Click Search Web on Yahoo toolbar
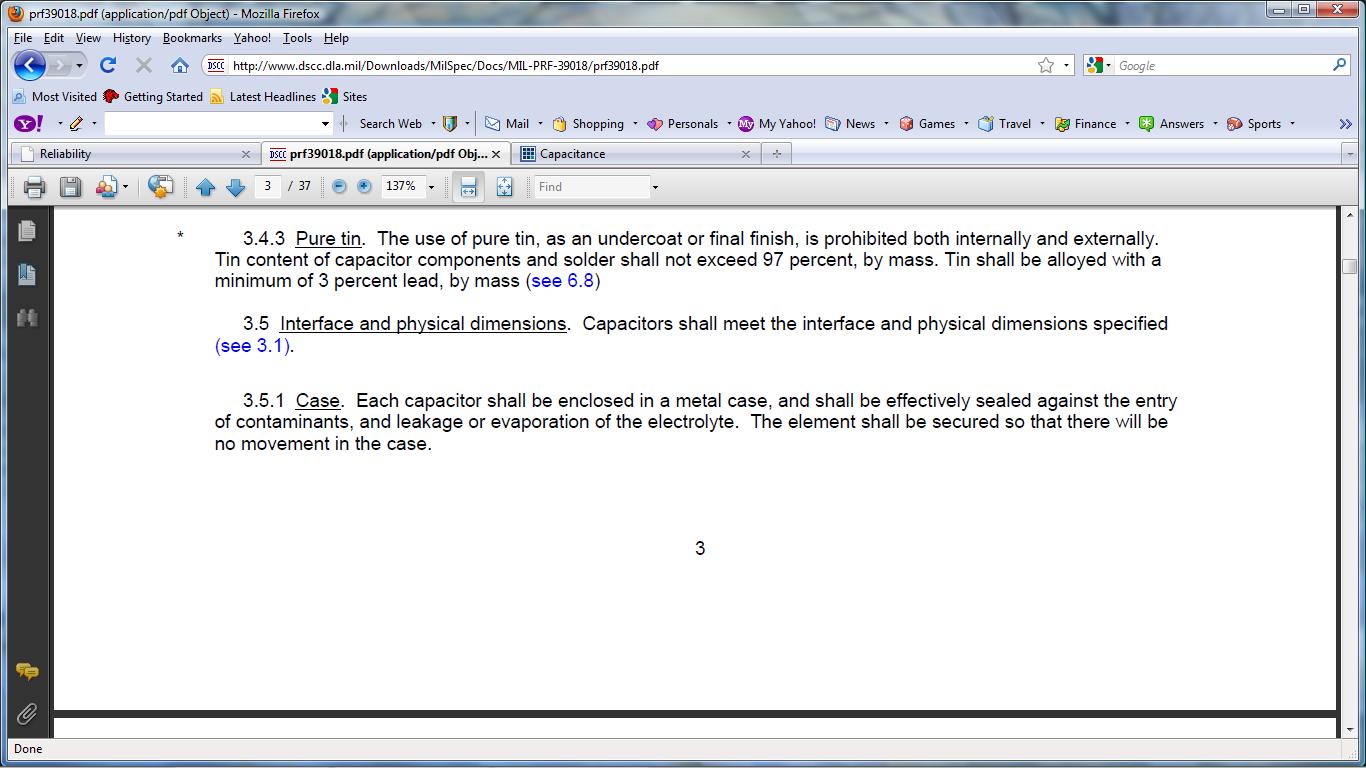Screen dimensions: 1366x768 [x=390, y=124]
